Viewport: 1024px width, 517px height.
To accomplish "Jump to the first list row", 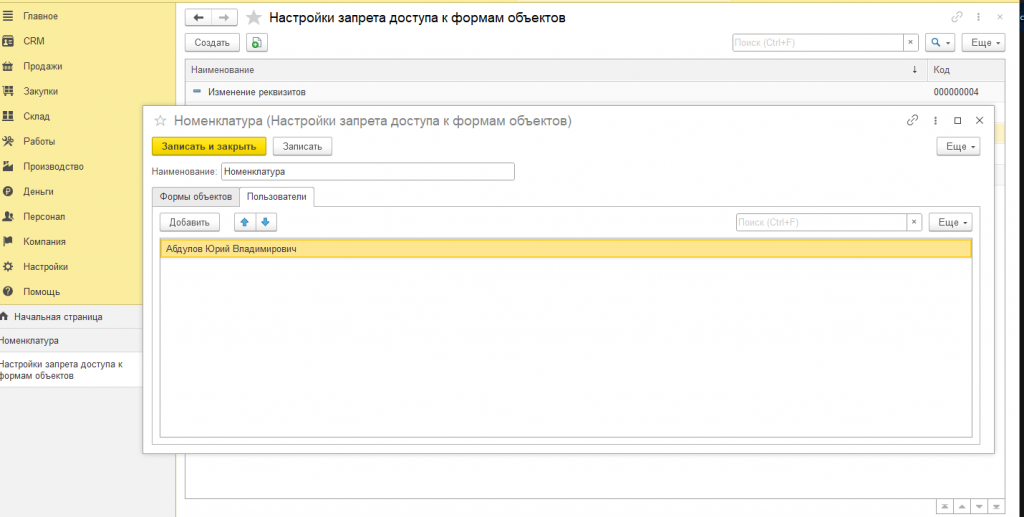I will pyautogui.click(x=944, y=507).
